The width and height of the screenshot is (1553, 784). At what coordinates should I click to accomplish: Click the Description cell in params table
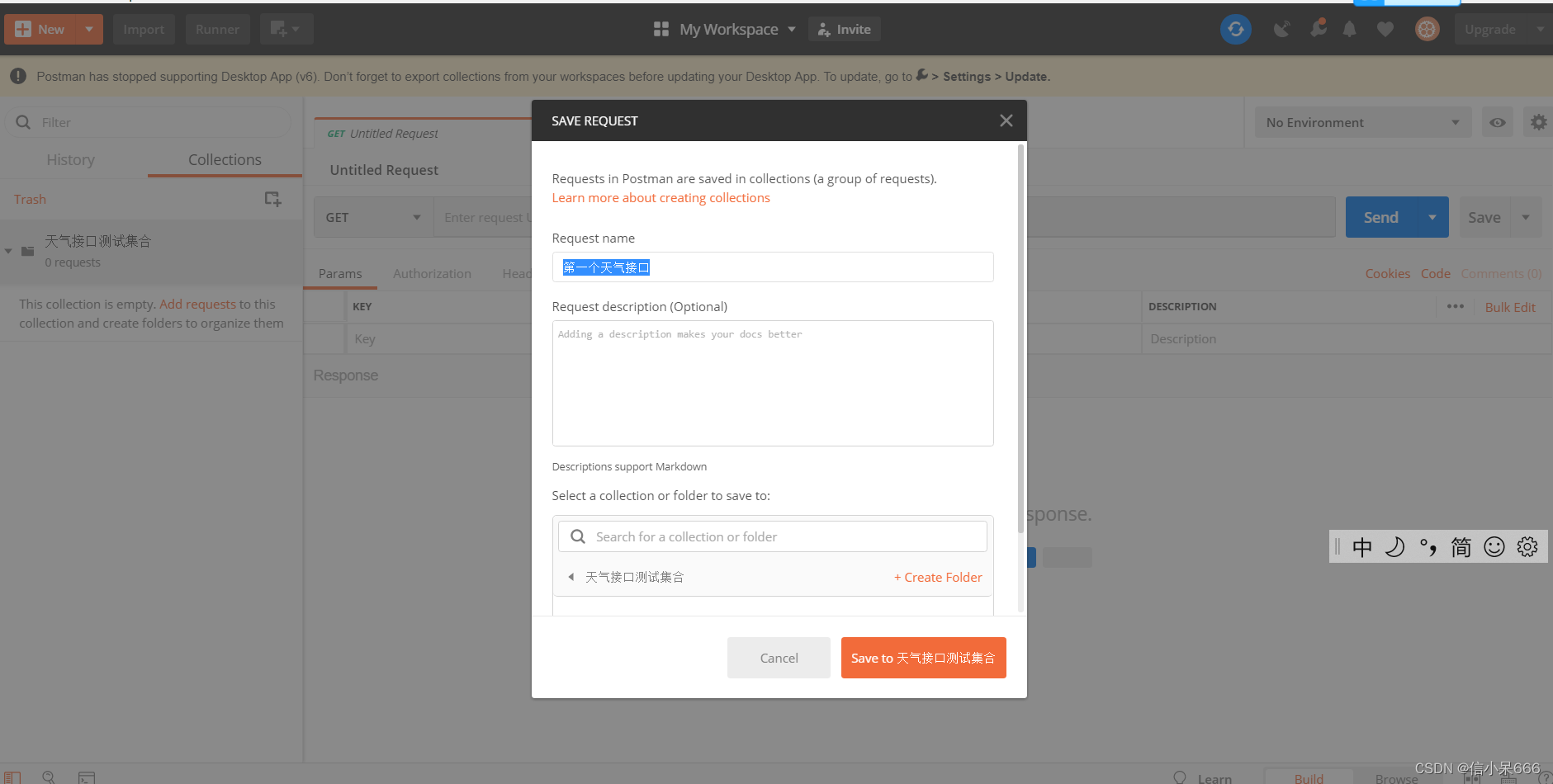click(x=1346, y=338)
